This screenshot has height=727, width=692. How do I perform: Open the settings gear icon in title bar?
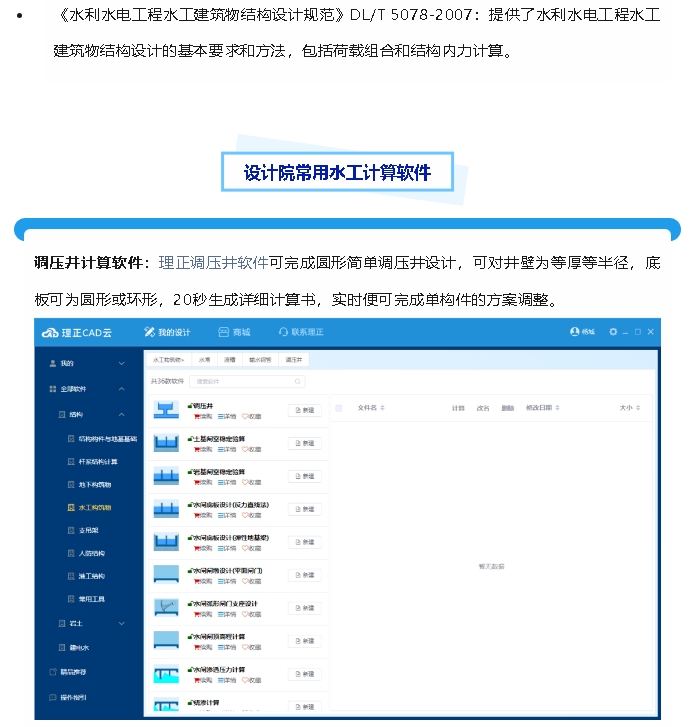pos(614,331)
